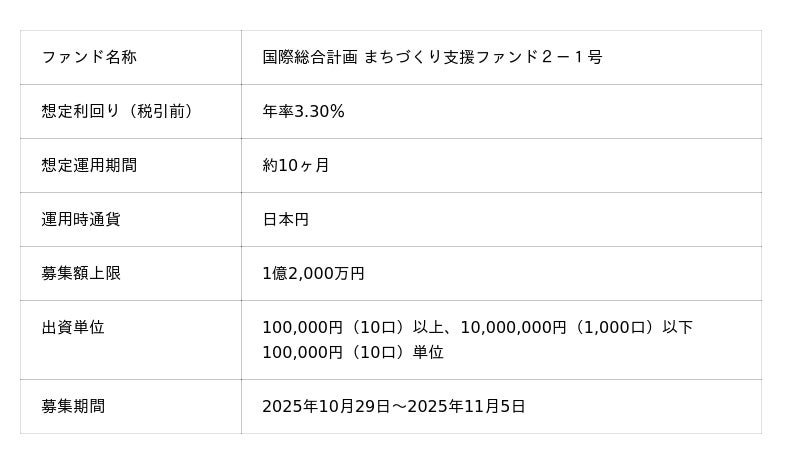The height and width of the screenshot is (464, 800).
Task: Click the end date 2025年11月5日
Action: tap(465, 406)
